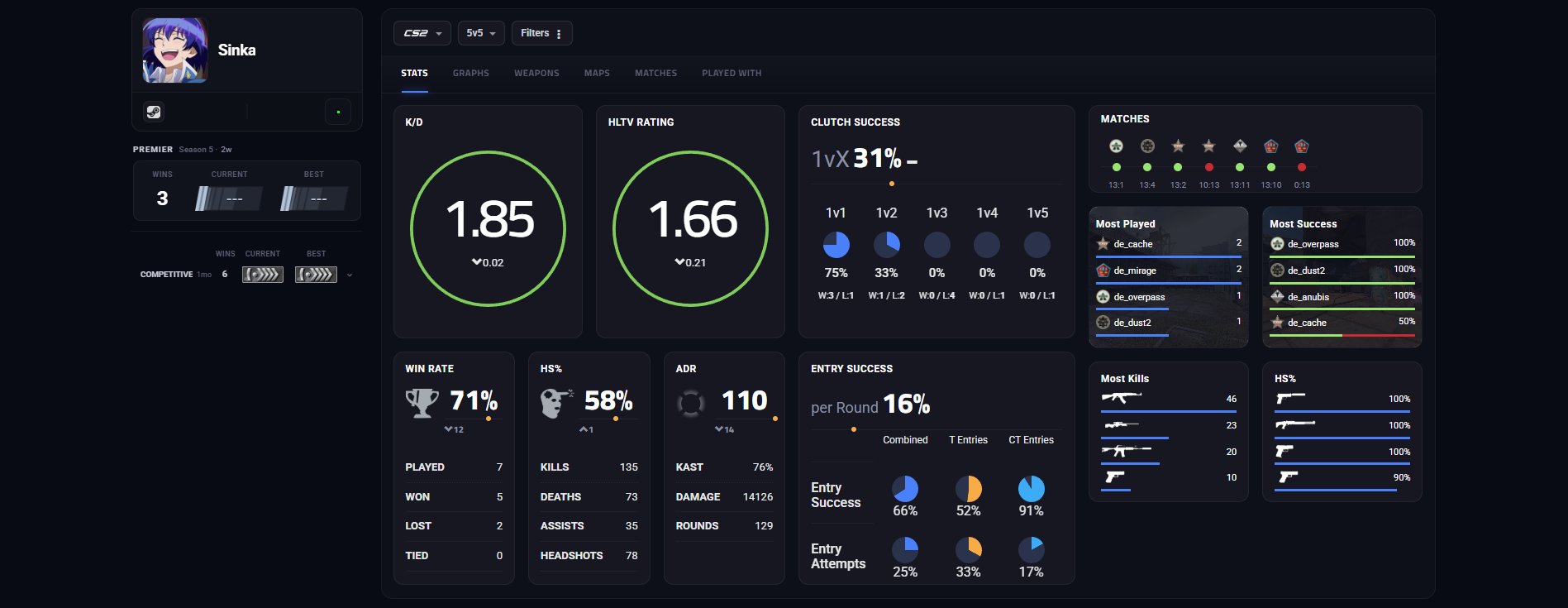Click the Filters button
The height and width of the screenshot is (608, 1568).
(541, 33)
